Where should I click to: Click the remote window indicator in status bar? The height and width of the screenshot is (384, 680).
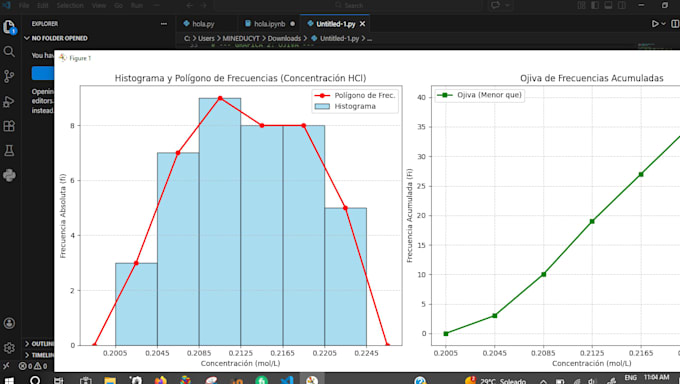(6, 366)
